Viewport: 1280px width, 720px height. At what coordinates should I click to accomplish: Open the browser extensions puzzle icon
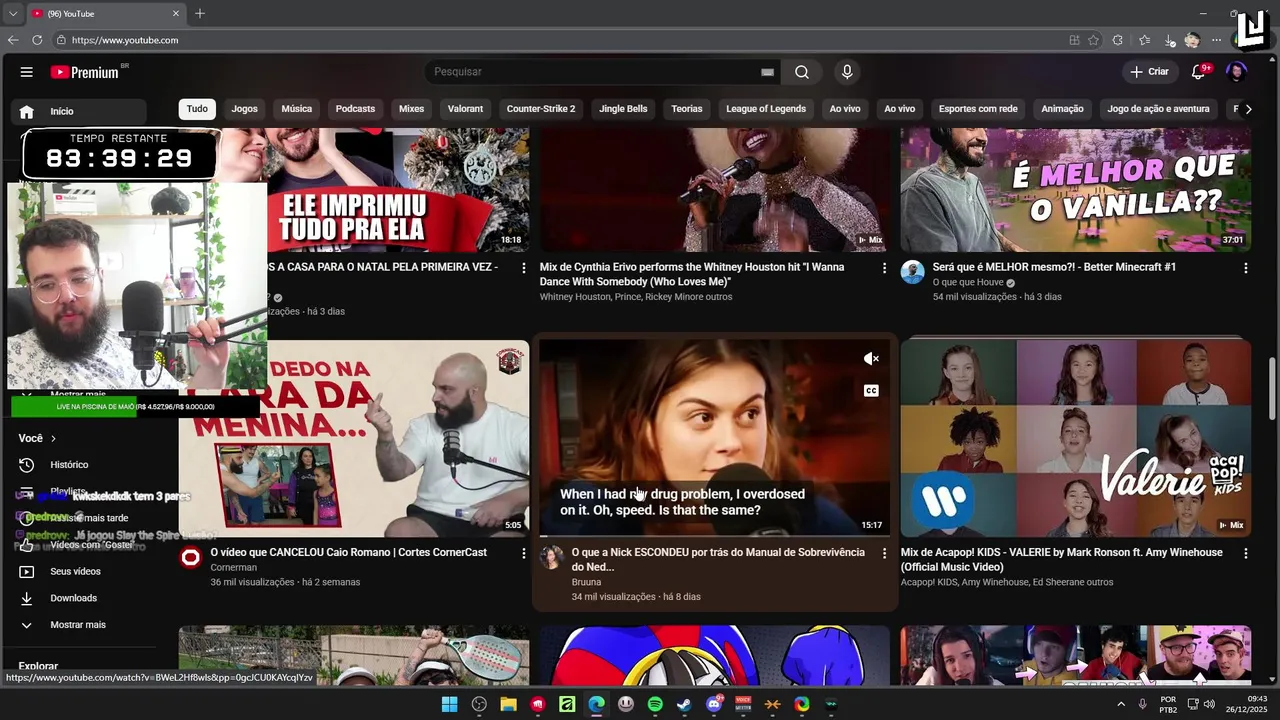[1118, 40]
